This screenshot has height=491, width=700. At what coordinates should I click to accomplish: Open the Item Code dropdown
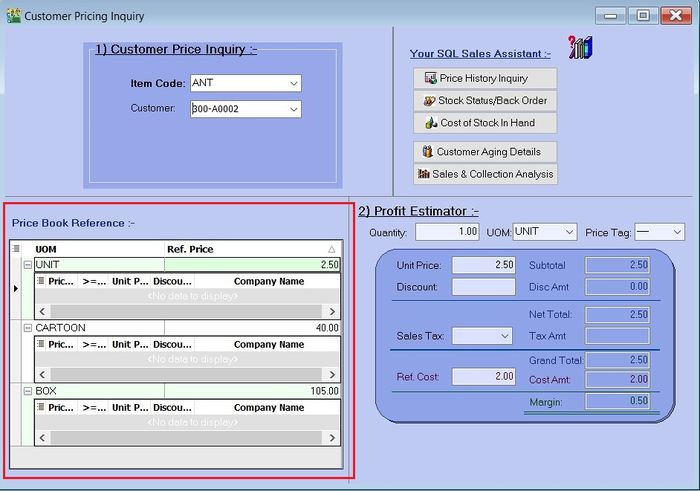[x=293, y=83]
